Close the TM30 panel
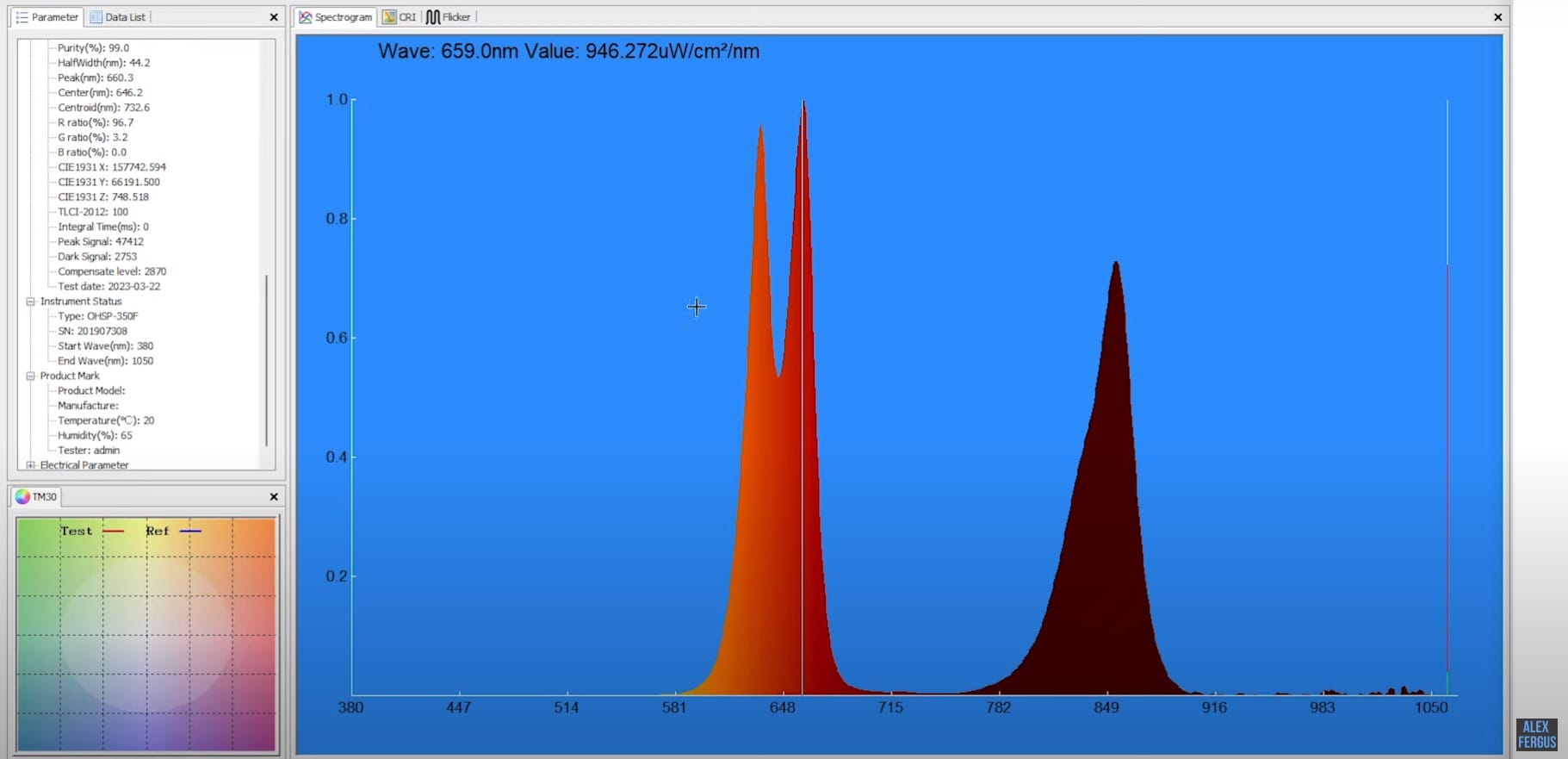 (x=274, y=497)
